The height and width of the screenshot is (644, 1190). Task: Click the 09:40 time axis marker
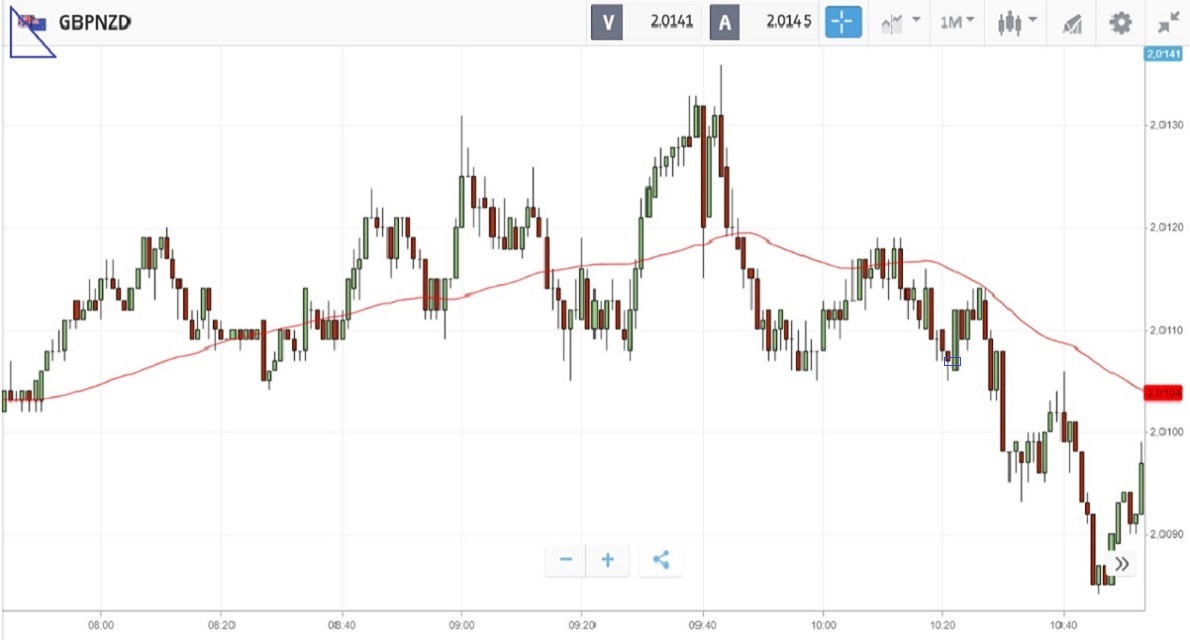coord(702,625)
